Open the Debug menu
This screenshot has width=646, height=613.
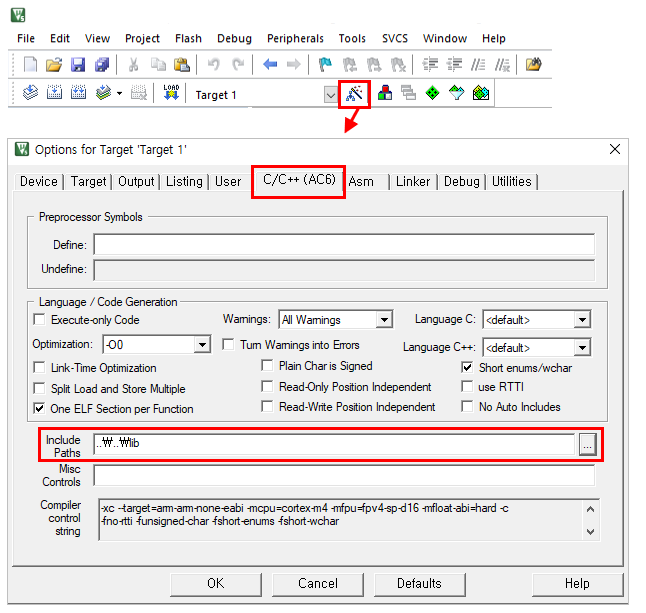coord(234,38)
